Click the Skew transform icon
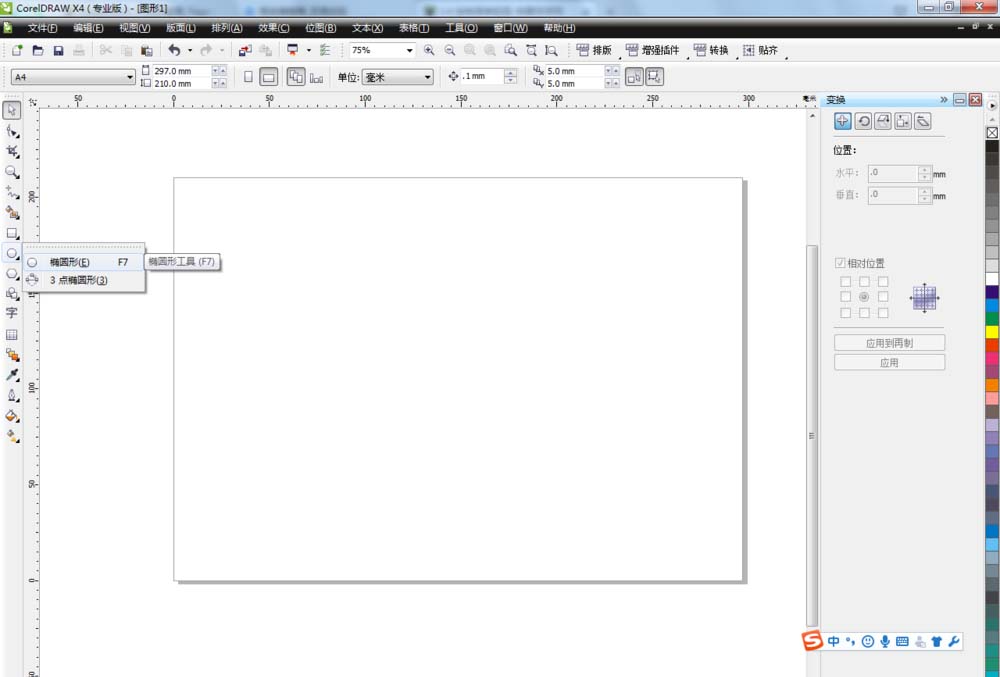This screenshot has width=1000, height=677. coord(923,121)
